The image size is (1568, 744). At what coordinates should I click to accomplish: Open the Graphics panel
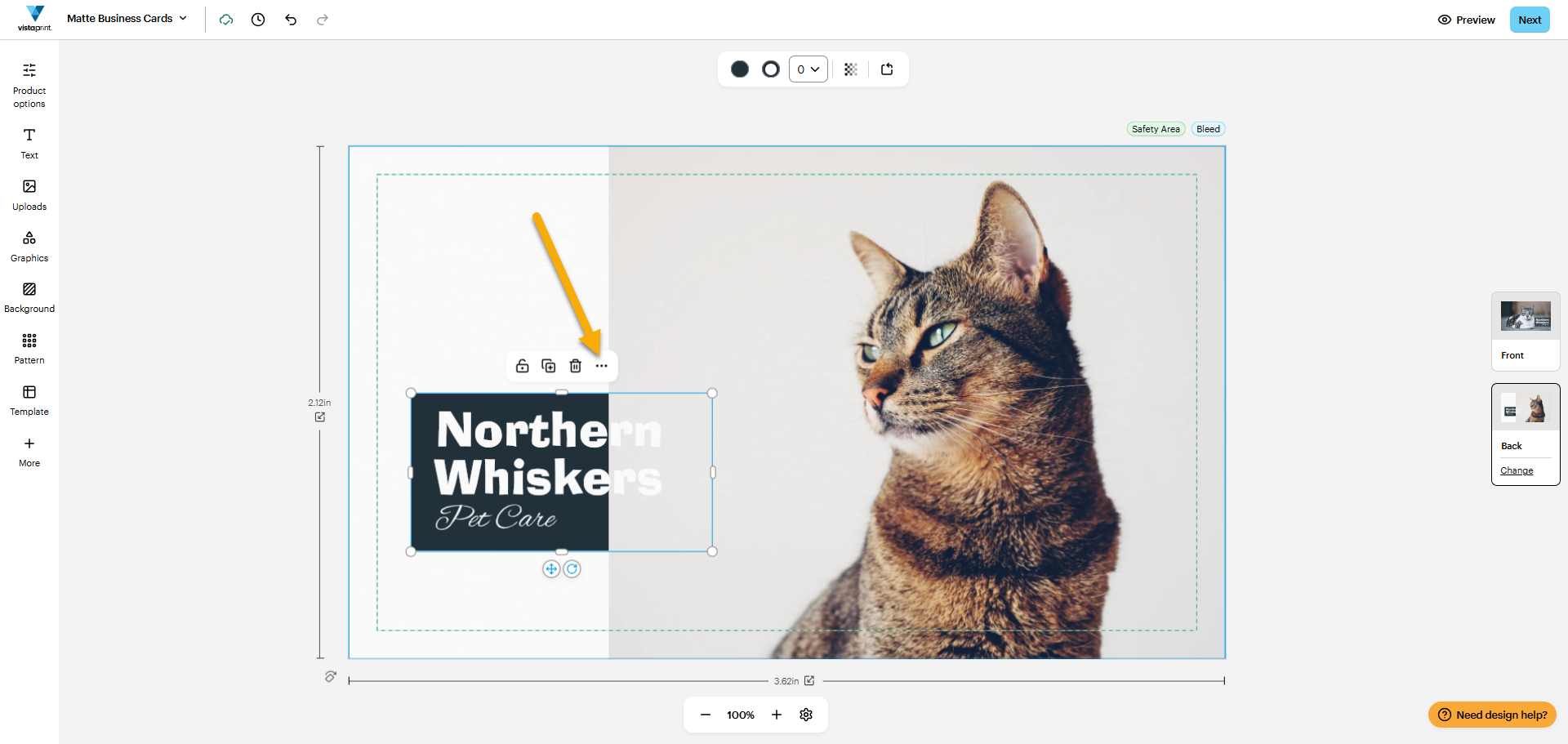pos(29,247)
